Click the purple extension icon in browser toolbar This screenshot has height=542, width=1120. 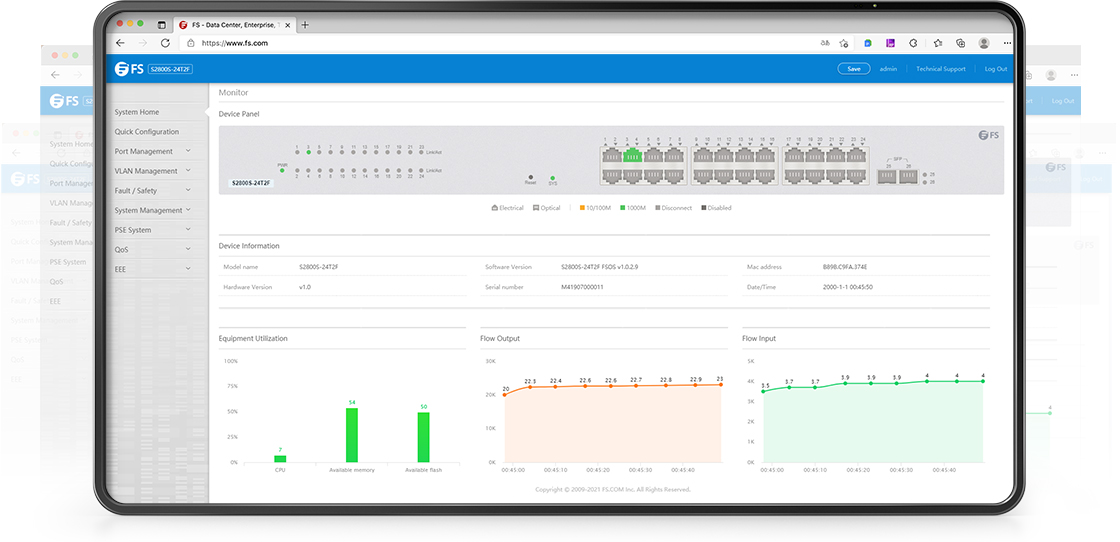890,43
